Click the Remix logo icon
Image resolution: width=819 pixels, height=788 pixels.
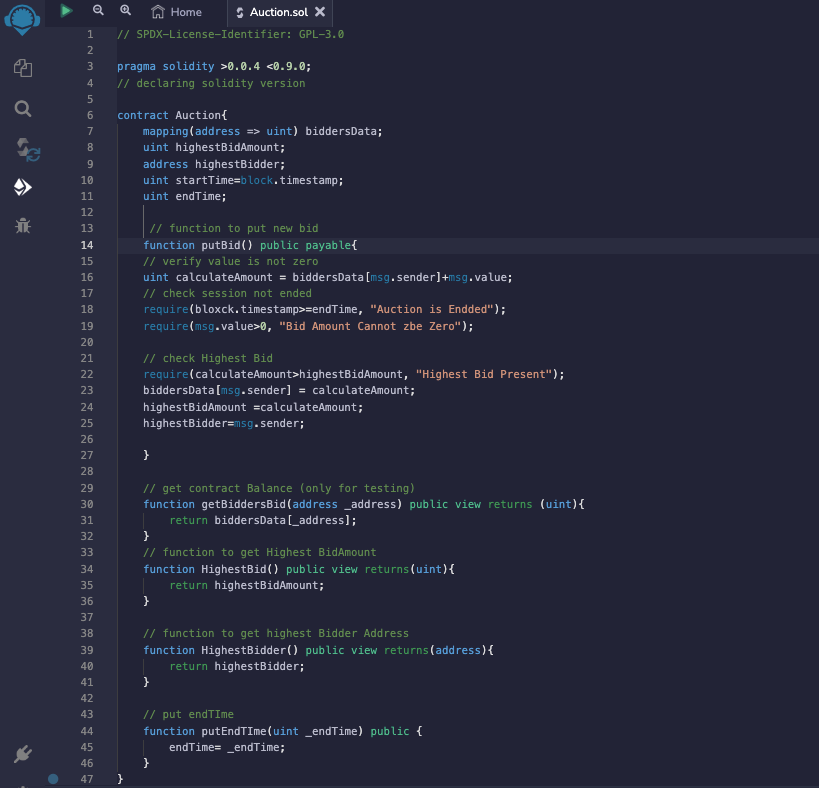[x=22, y=19]
